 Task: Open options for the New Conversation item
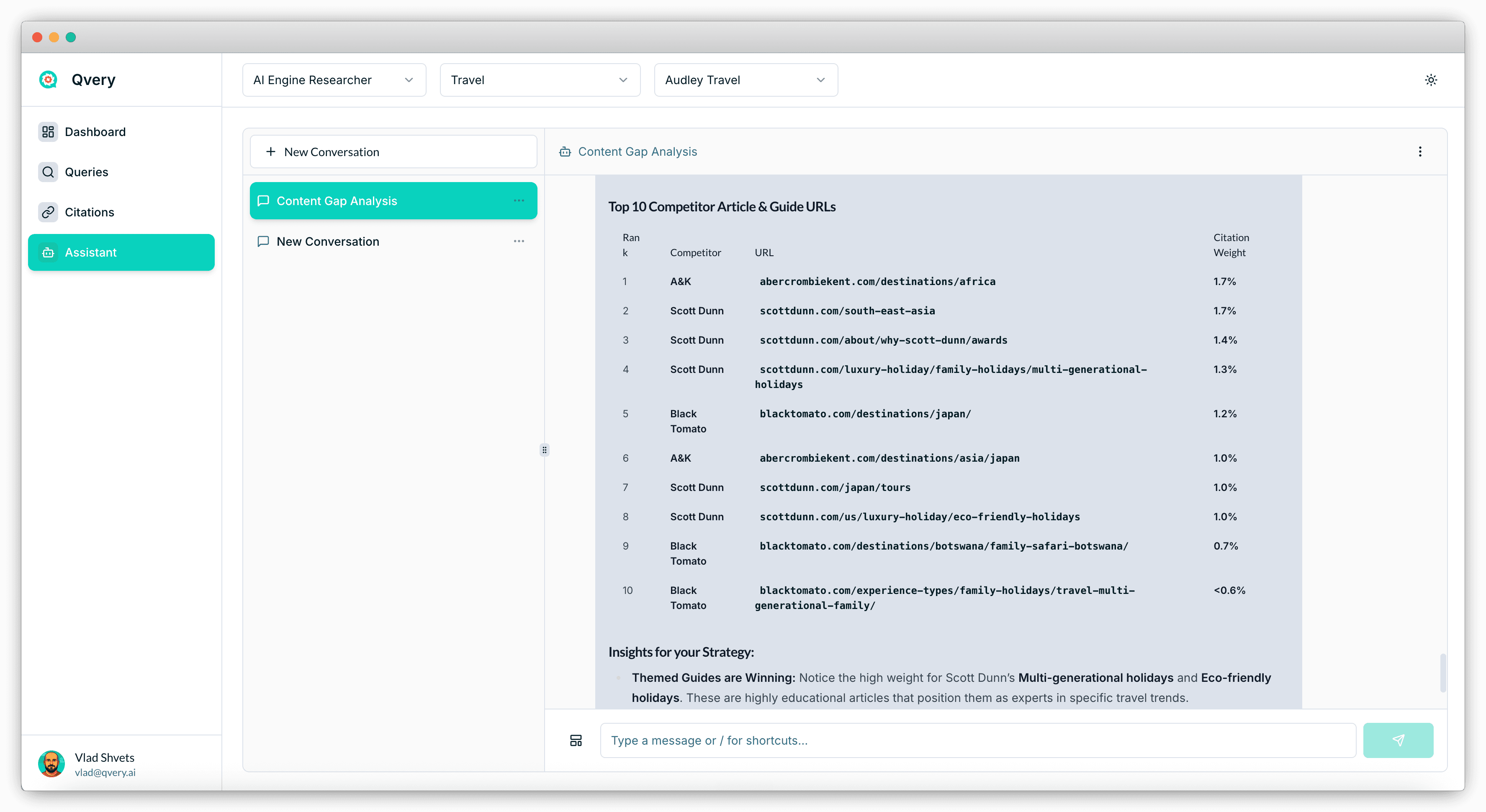(x=519, y=242)
